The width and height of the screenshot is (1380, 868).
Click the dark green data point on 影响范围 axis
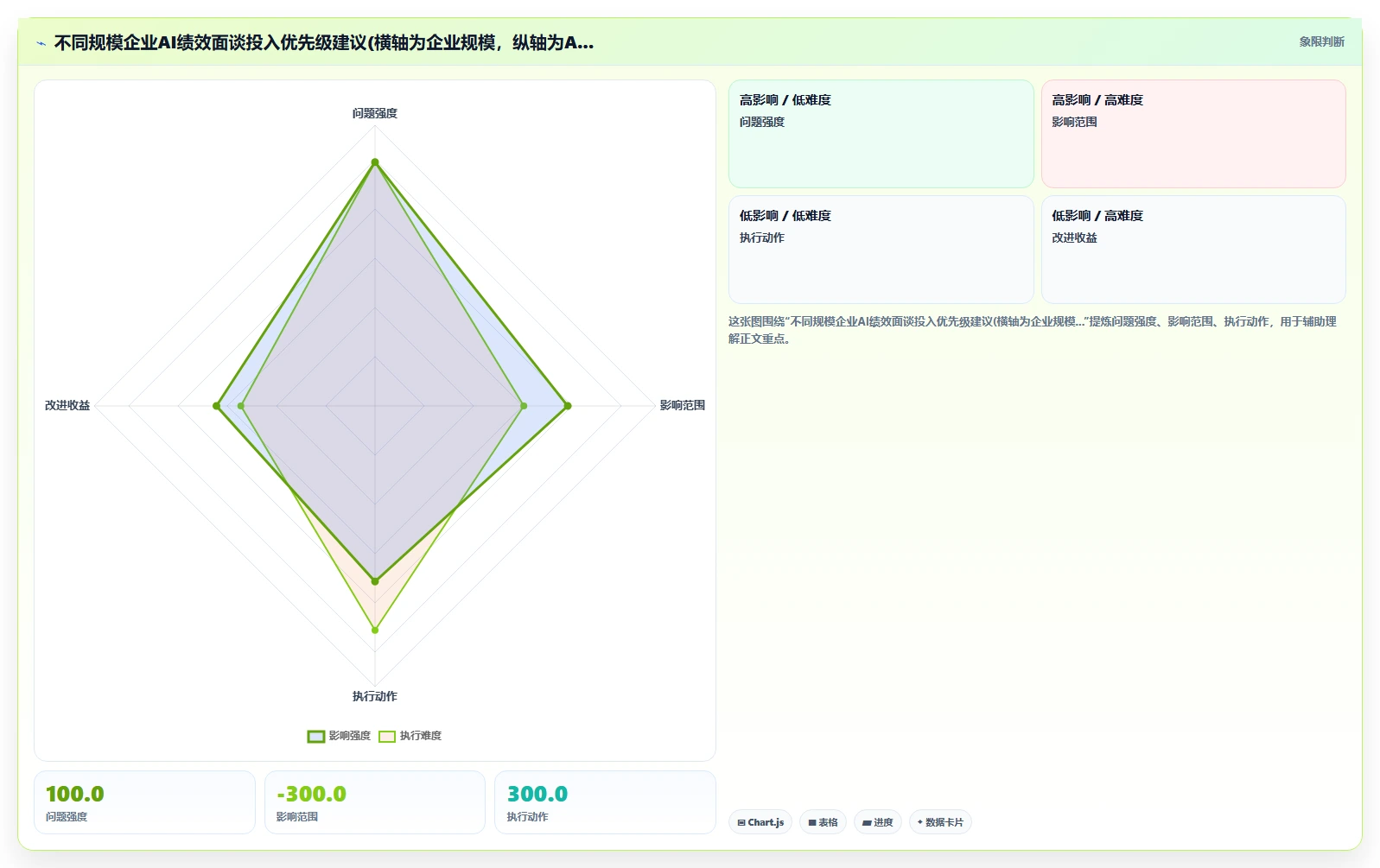[x=568, y=405]
